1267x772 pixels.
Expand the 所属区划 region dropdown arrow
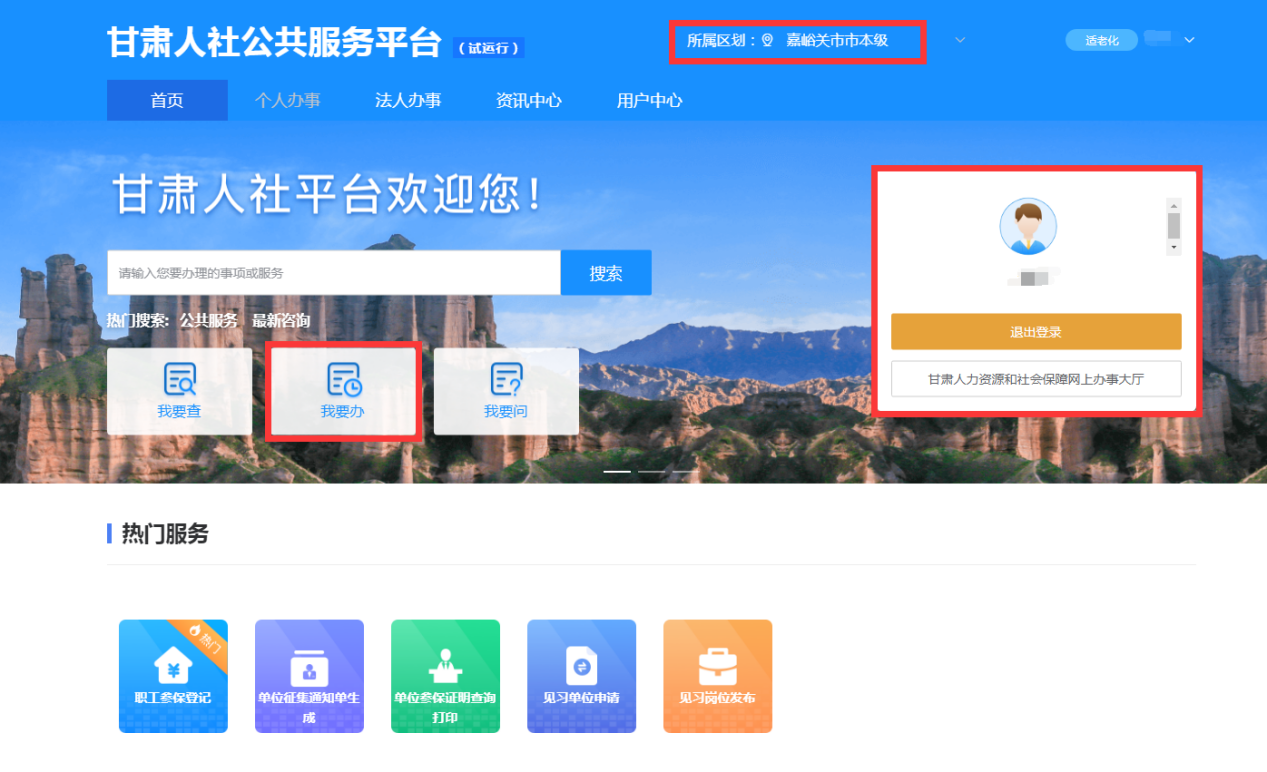click(x=960, y=41)
